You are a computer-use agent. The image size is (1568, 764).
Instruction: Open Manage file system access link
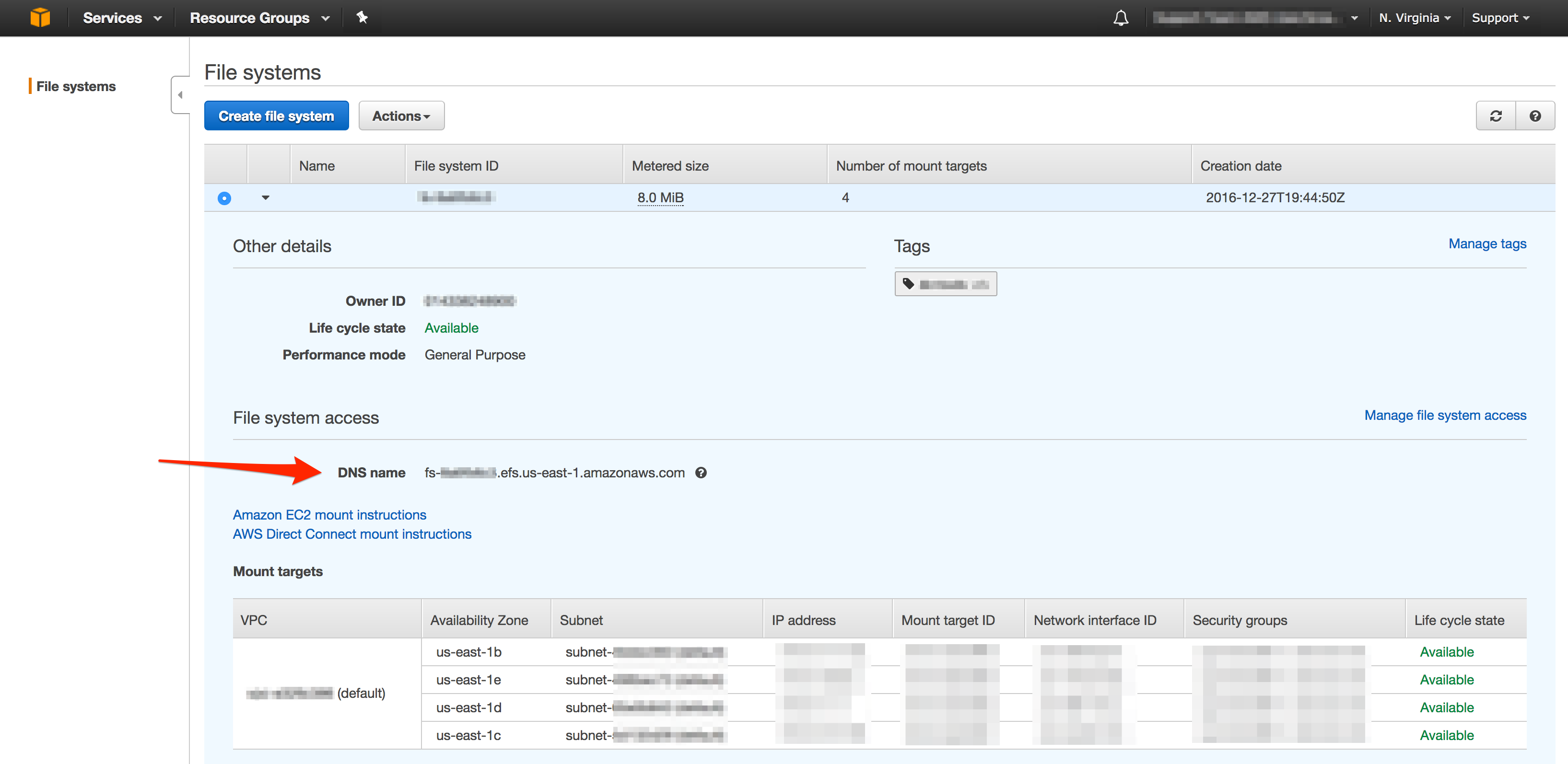point(1445,416)
